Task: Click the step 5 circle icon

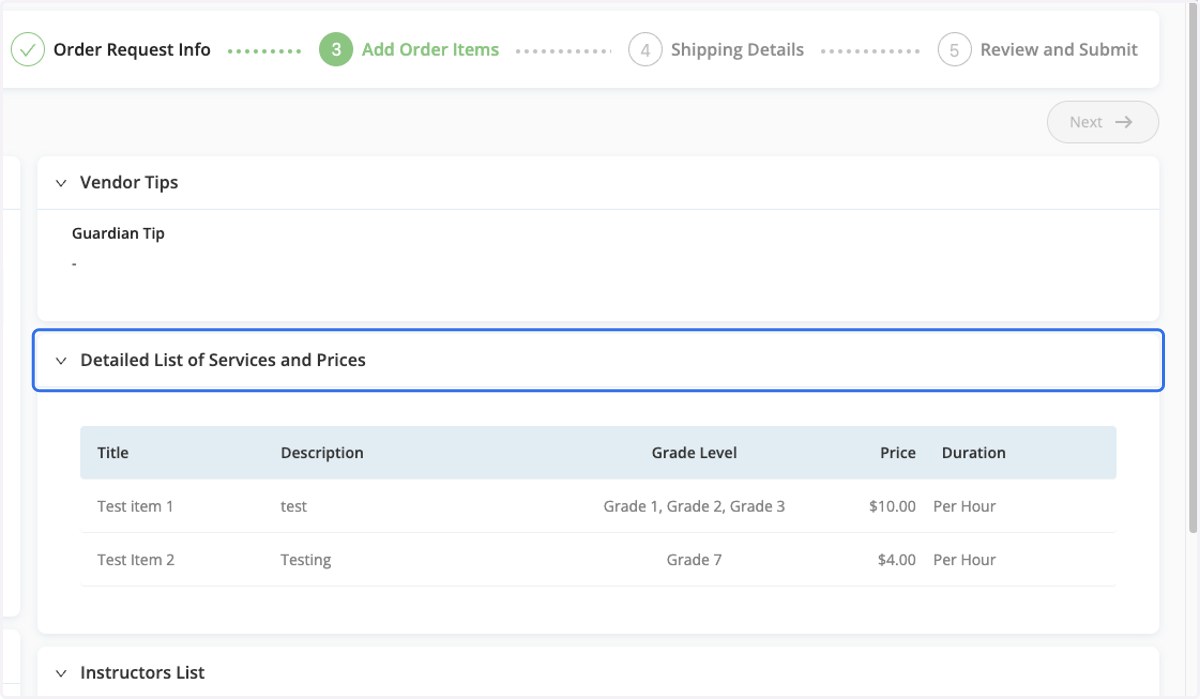Action: tap(954, 50)
